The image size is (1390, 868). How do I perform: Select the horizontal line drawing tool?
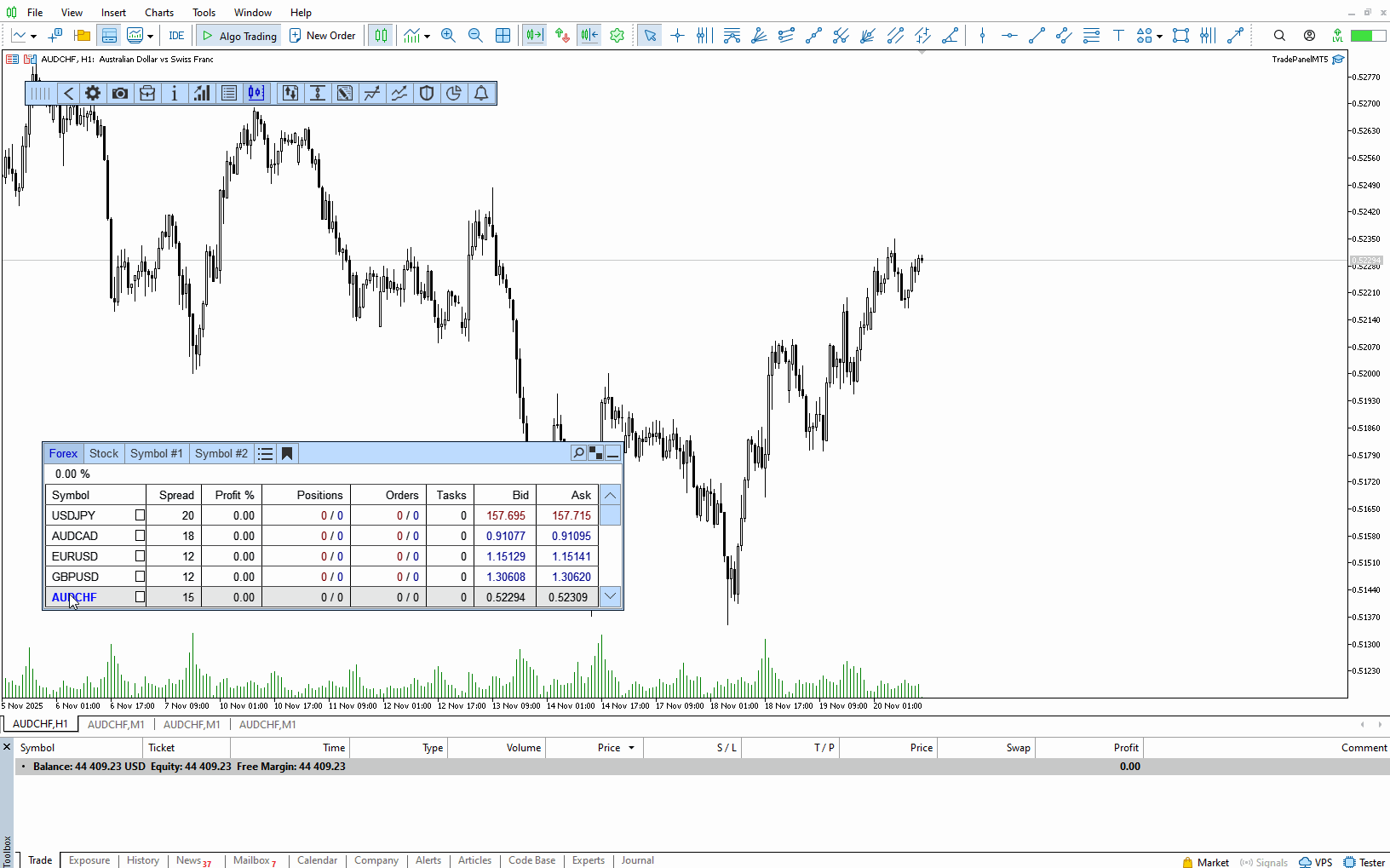pos(1009,36)
